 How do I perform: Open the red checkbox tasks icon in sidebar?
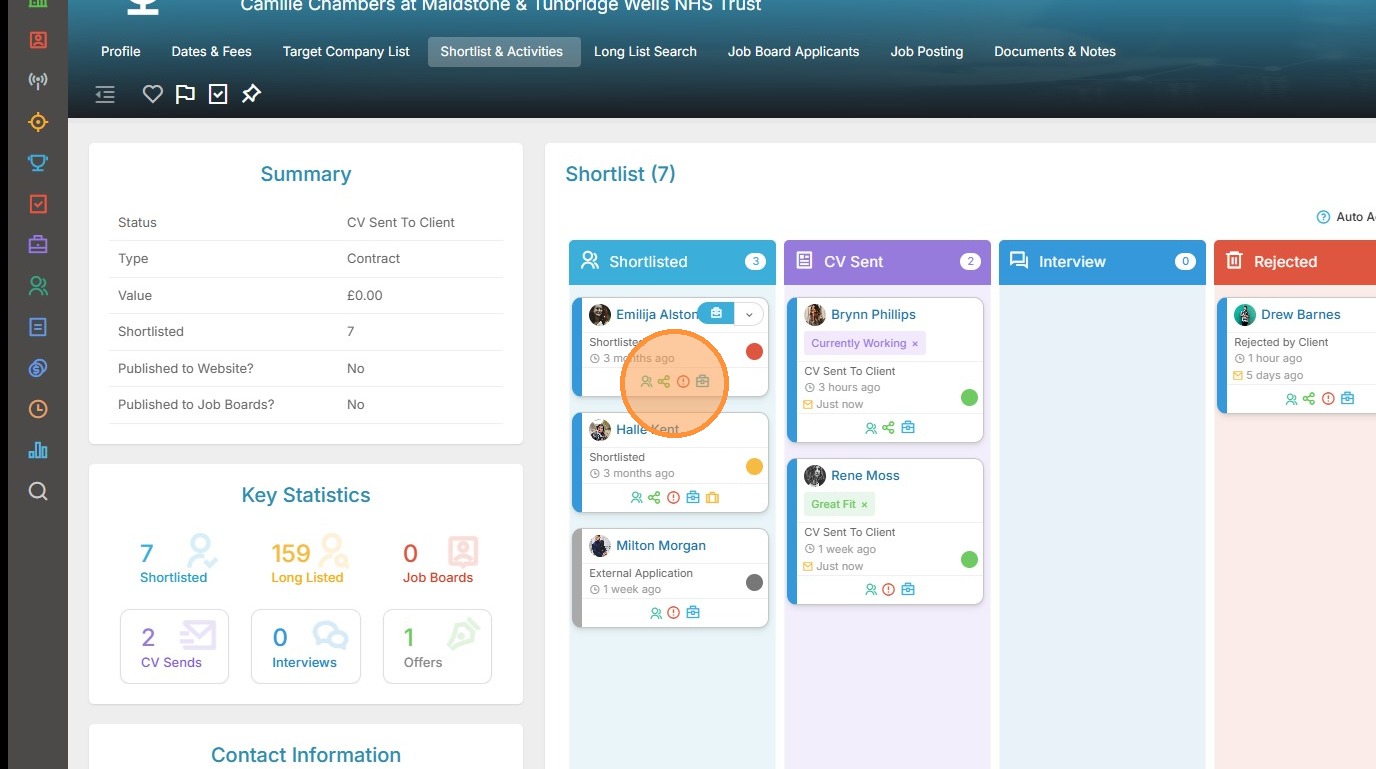tap(38, 204)
